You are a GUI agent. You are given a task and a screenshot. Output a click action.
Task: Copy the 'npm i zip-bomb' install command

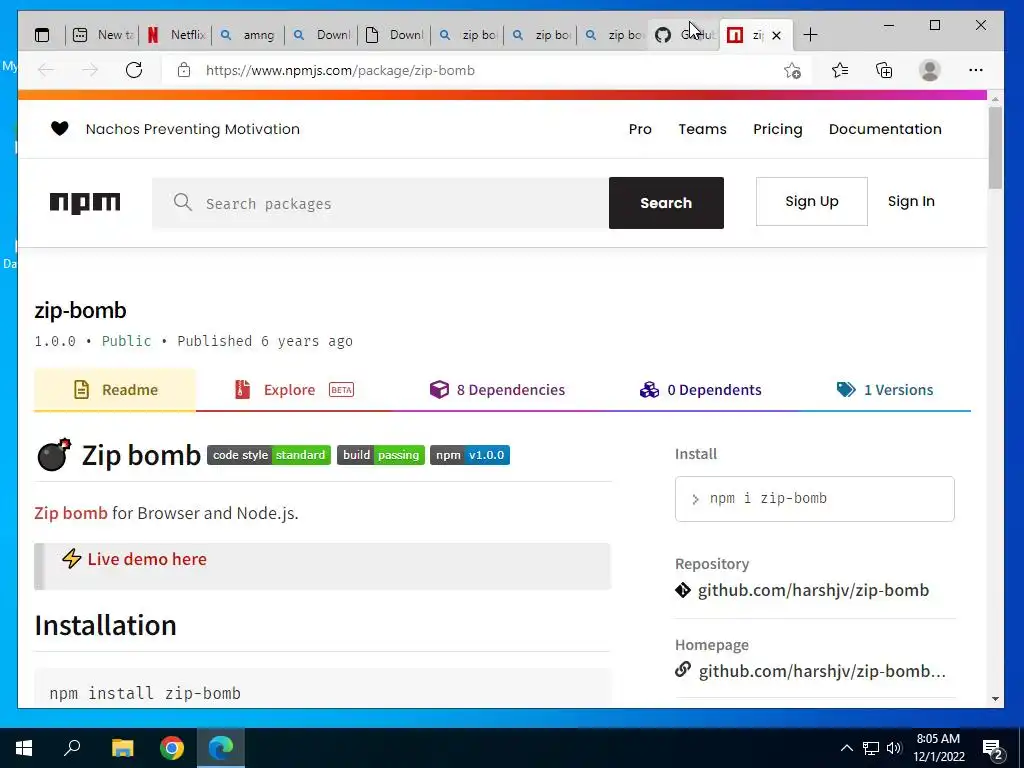click(814, 499)
